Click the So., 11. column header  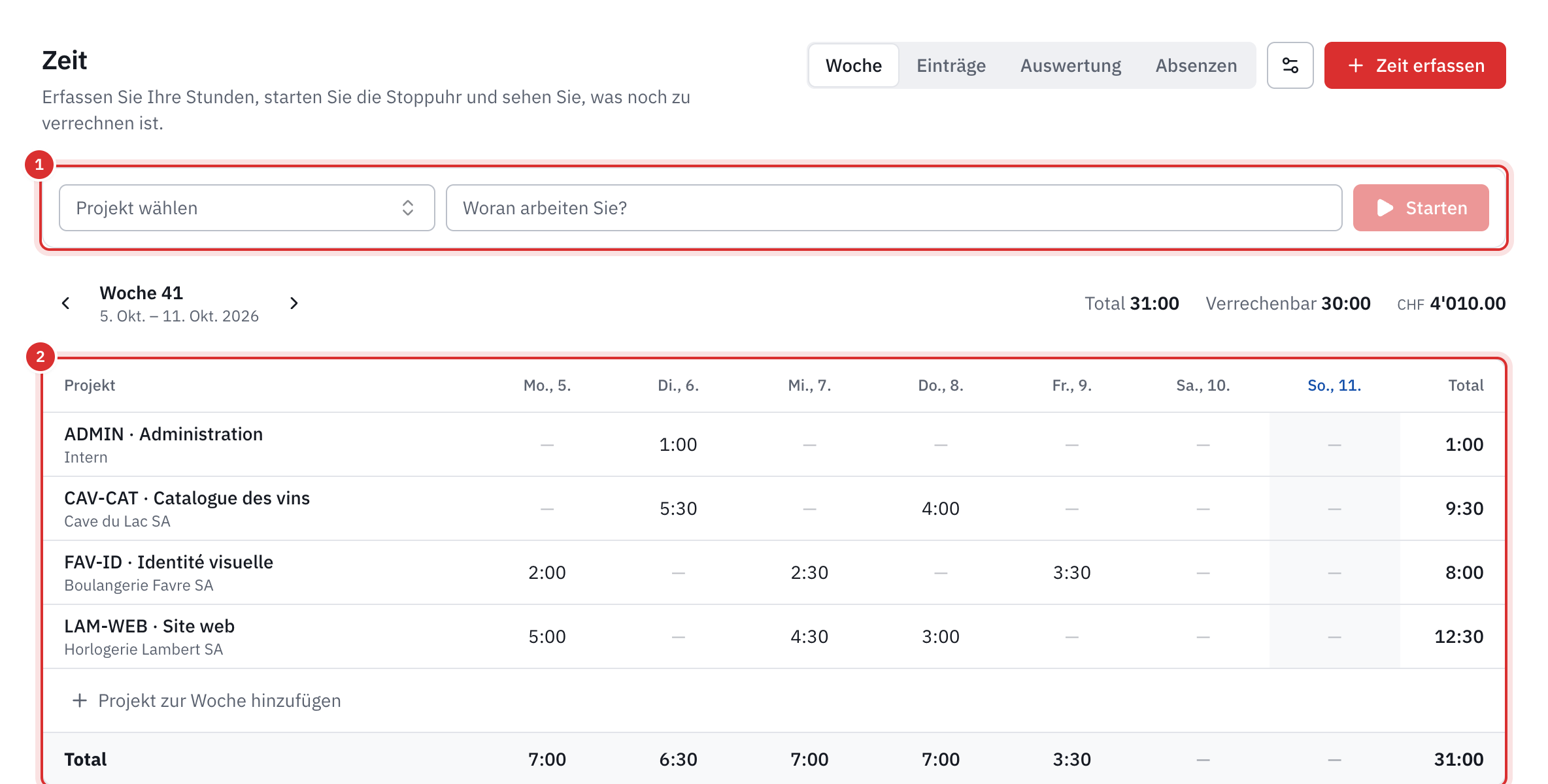1334,385
